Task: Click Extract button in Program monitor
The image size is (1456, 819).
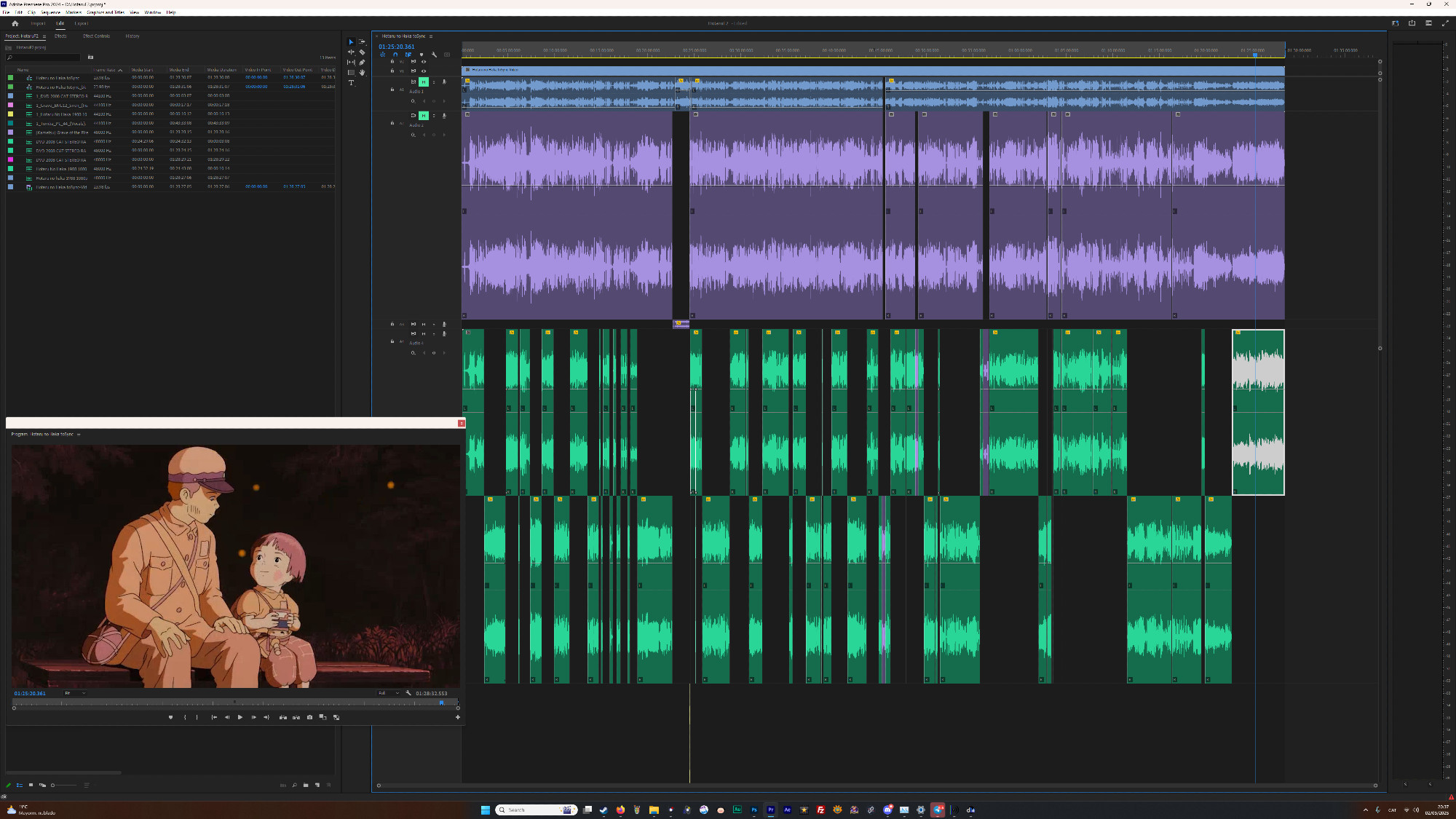Action: (x=296, y=717)
